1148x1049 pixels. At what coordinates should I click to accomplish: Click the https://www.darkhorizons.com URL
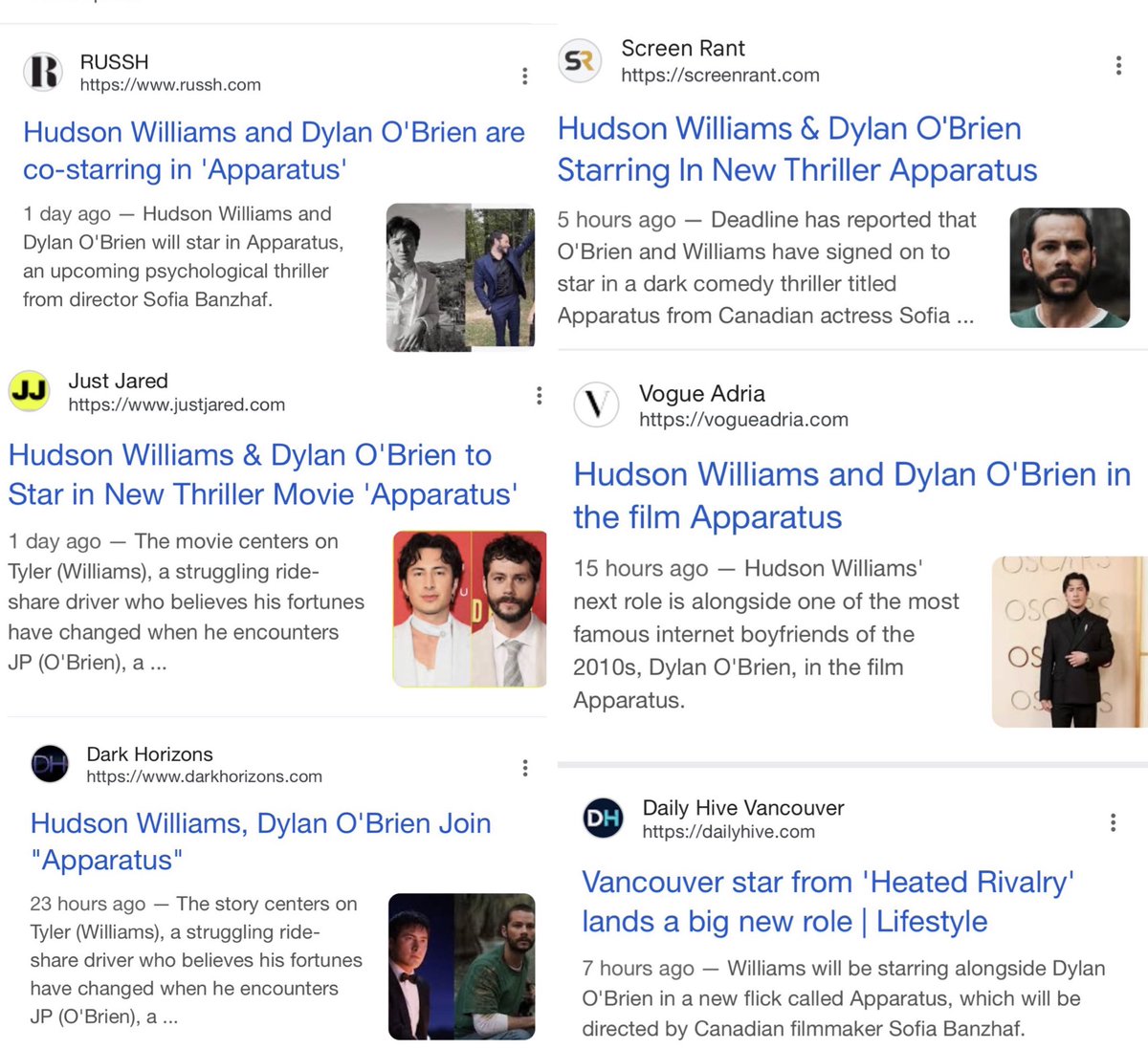(x=205, y=776)
